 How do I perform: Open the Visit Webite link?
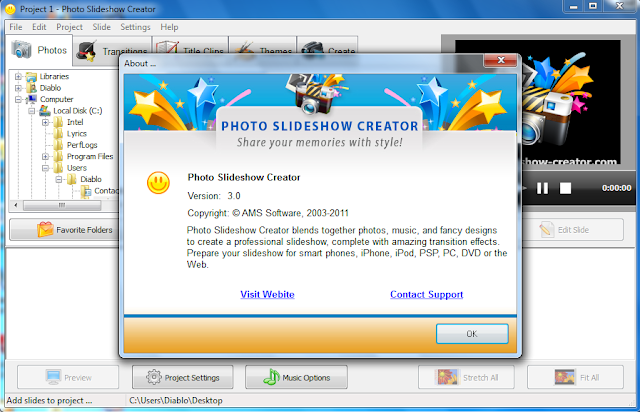tap(267, 294)
